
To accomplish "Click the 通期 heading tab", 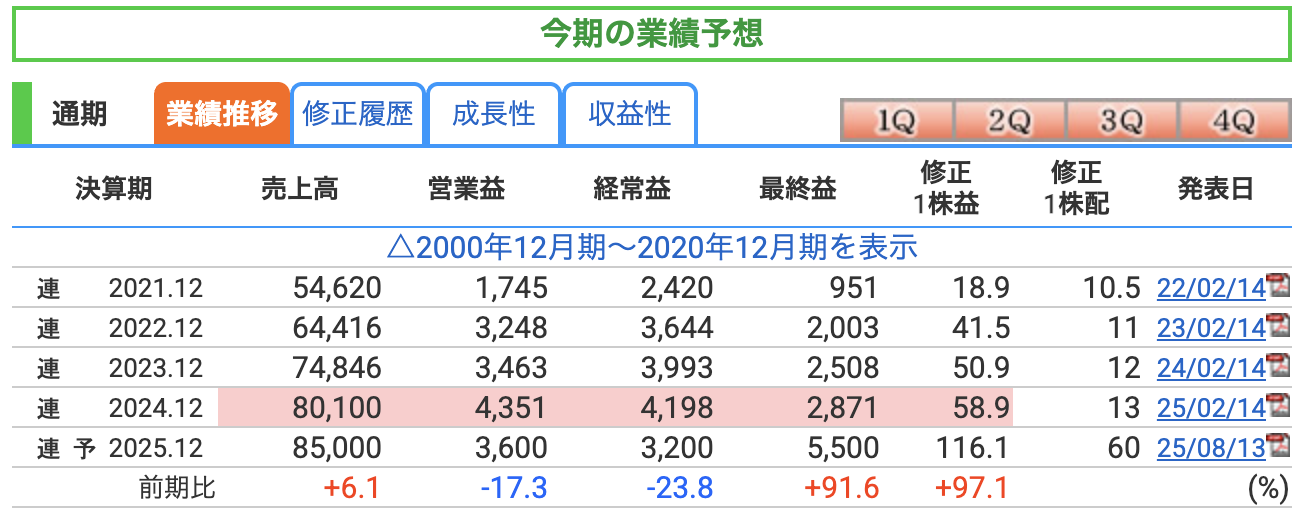I will 80,114.
